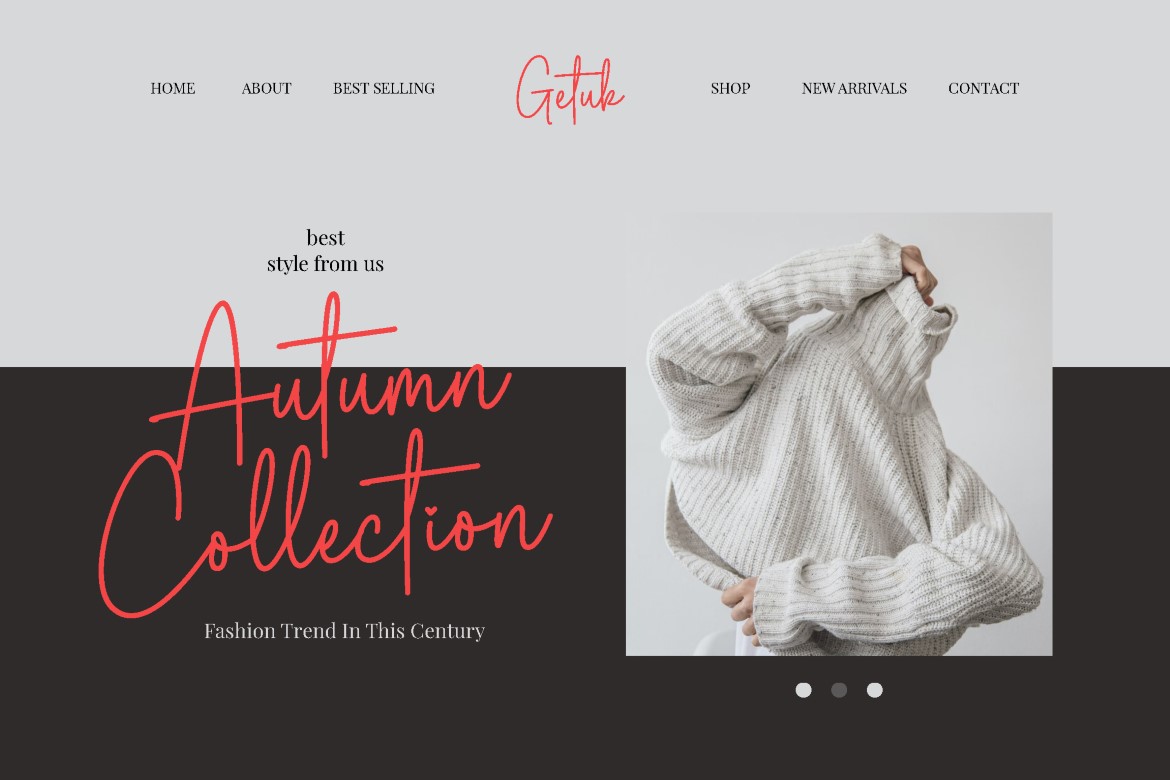Visit the CONTACT page link
The height and width of the screenshot is (780, 1170).
983,88
